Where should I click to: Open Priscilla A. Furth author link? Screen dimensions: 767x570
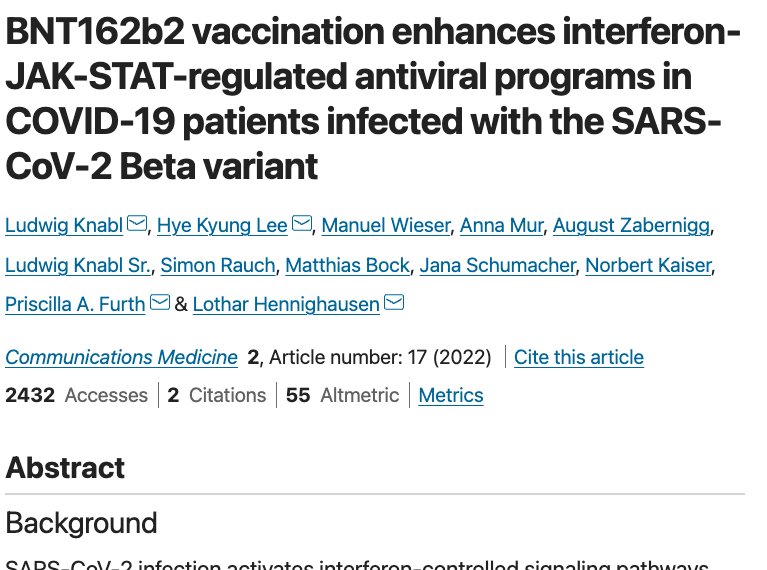point(75,304)
